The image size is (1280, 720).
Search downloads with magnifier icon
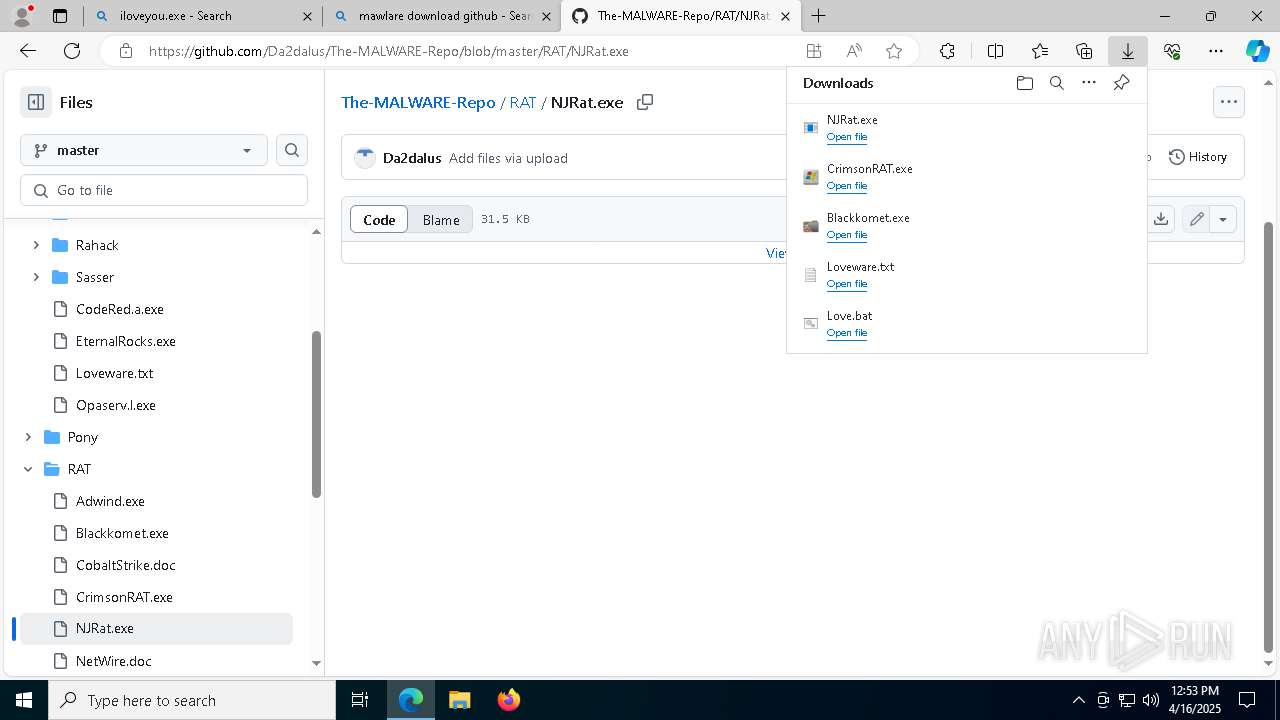click(x=1056, y=83)
